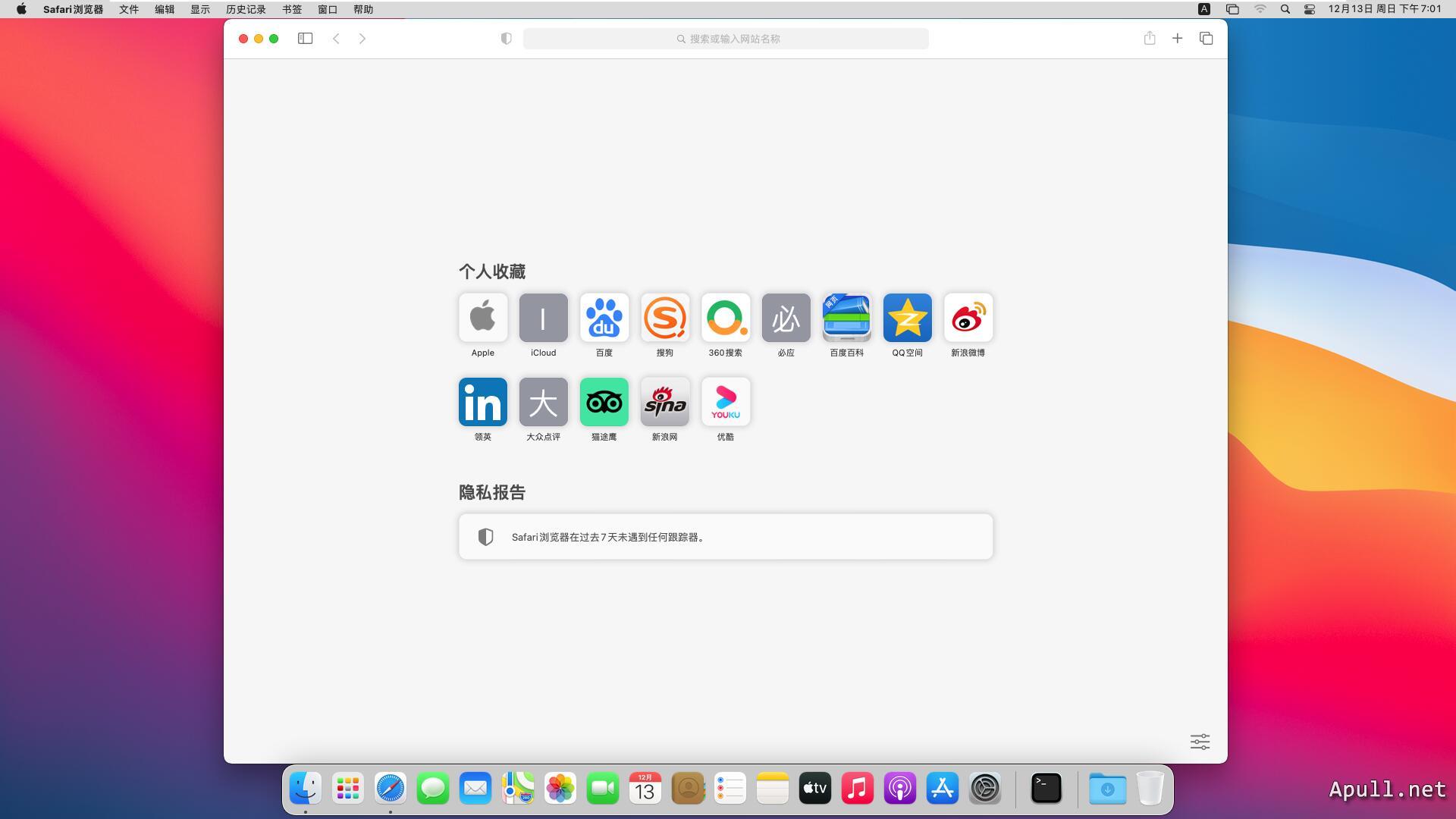Screen dimensions: 1456x819
Task: Open Podcasts from the Dock
Action: coord(900,789)
